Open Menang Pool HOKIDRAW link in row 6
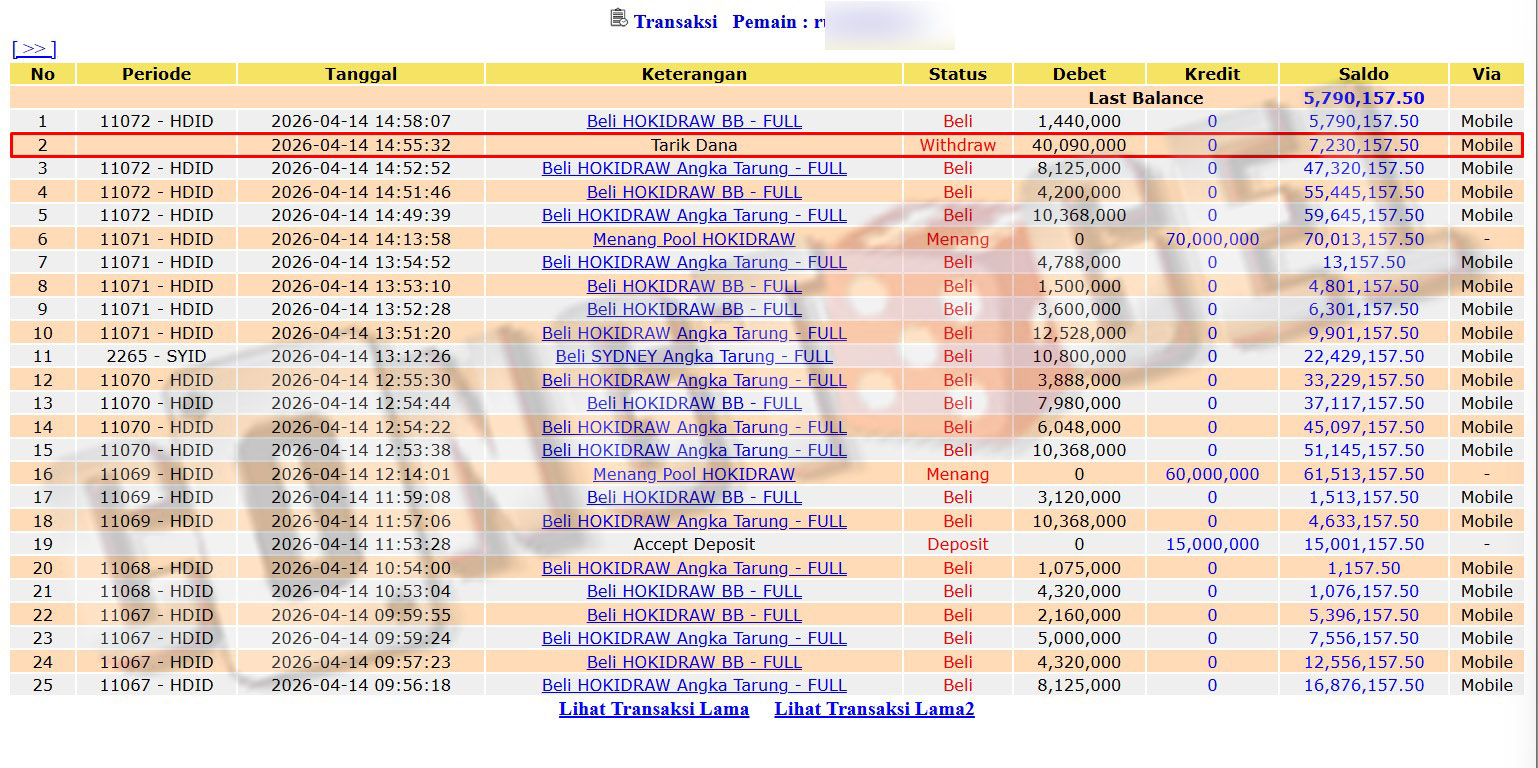Image resolution: width=1538 pixels, height=768 pixels. pos(694,239)
